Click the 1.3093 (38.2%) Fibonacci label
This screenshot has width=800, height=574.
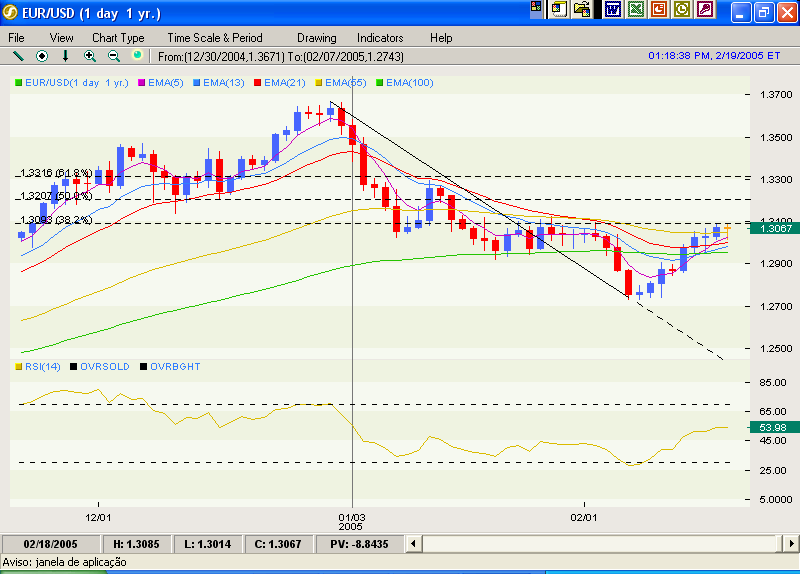coord(57,220)
